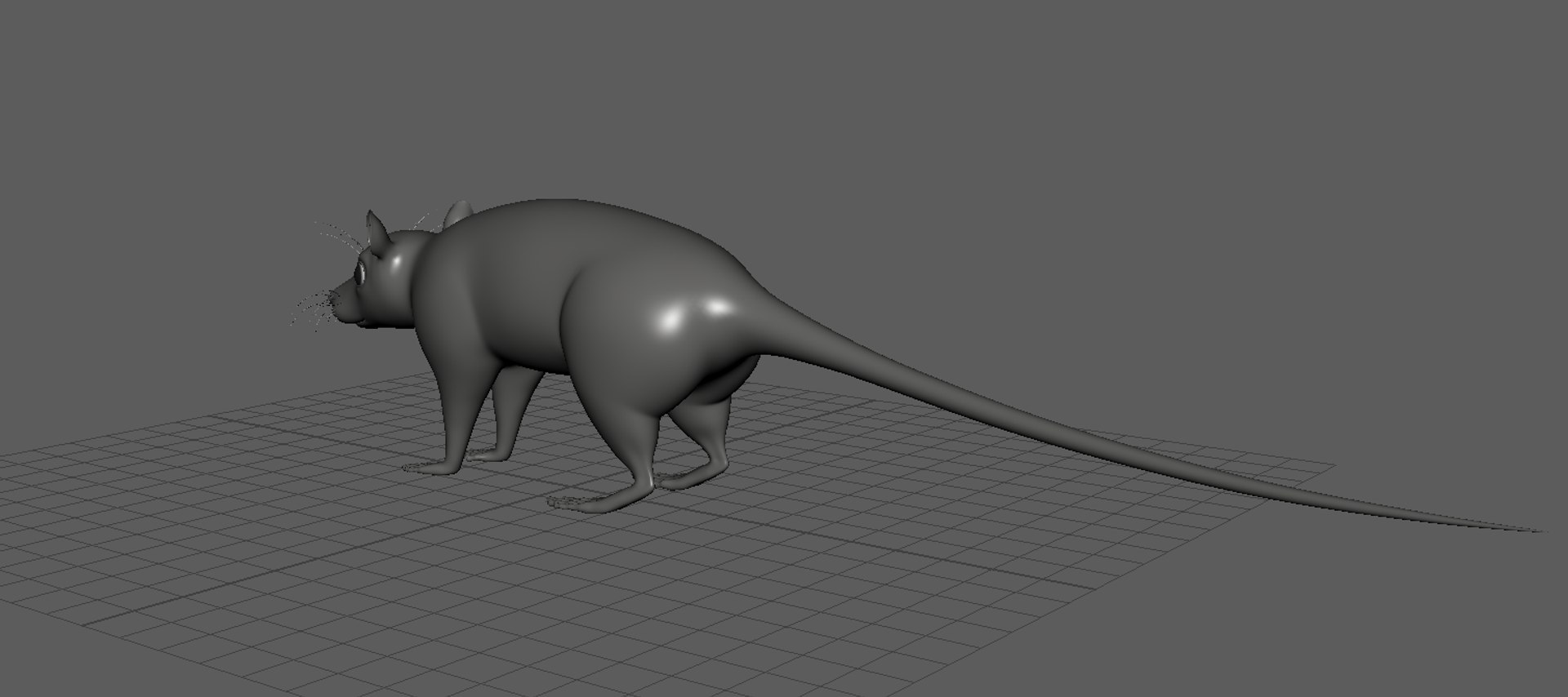Select the rat's visible eye
The image size is (1568, 697).
click(361, 272)
